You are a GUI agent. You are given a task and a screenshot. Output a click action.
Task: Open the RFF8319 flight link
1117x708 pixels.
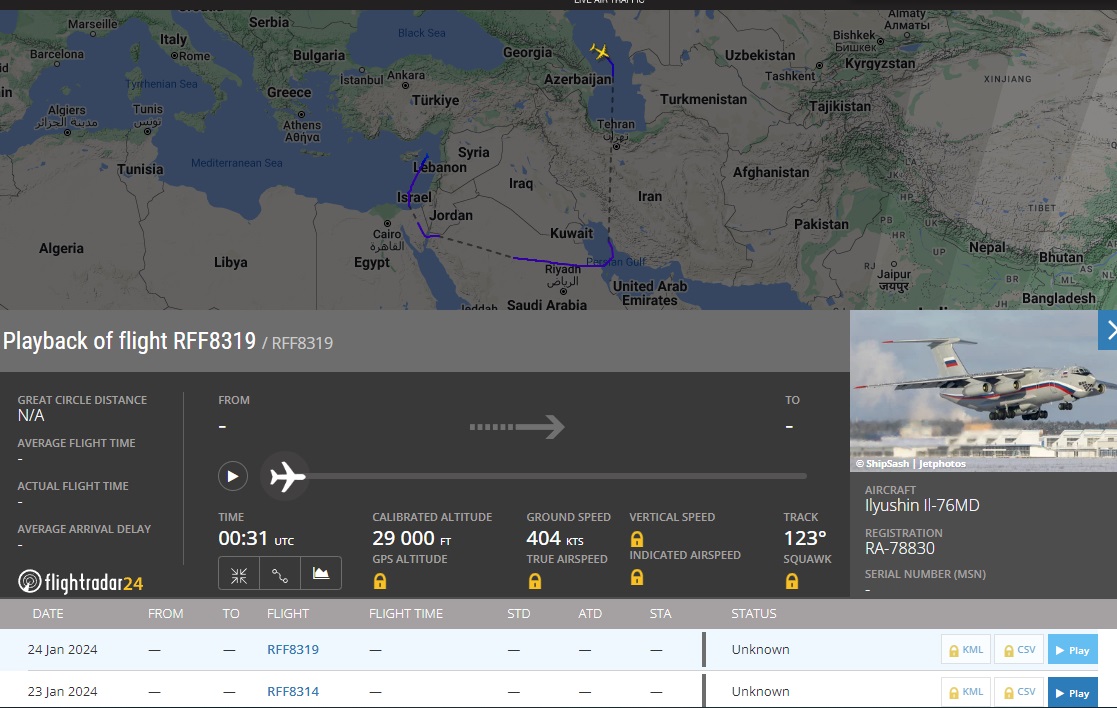[293, 650]
